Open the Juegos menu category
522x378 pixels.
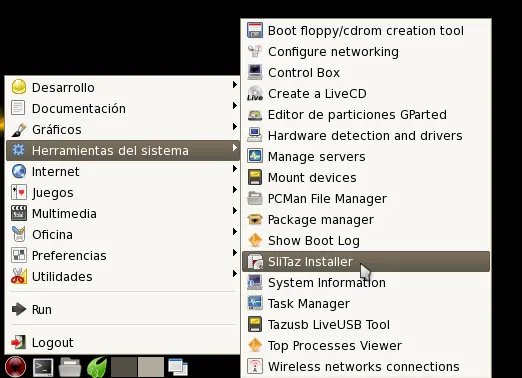[x=123, y=192]
